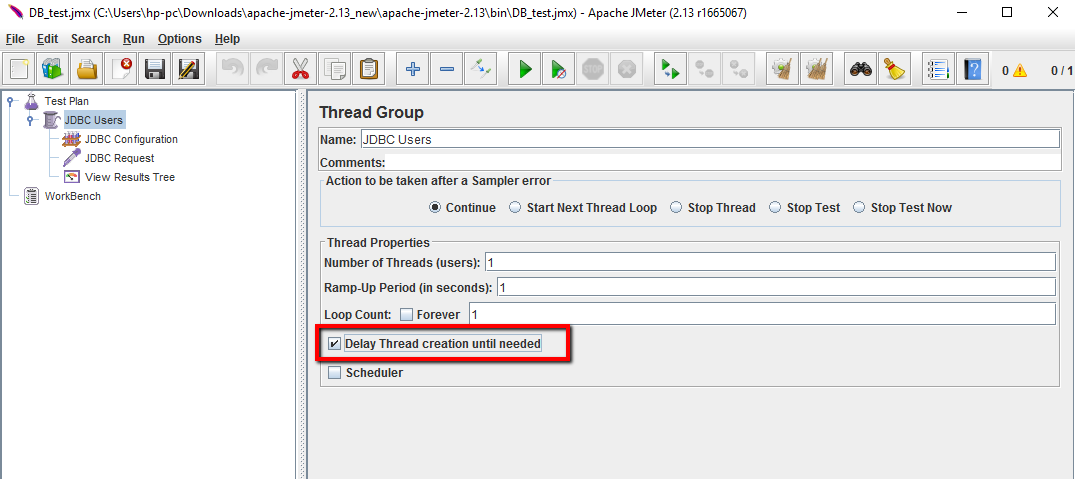Cut selection with the scissors icon

(x=300, y=69)
